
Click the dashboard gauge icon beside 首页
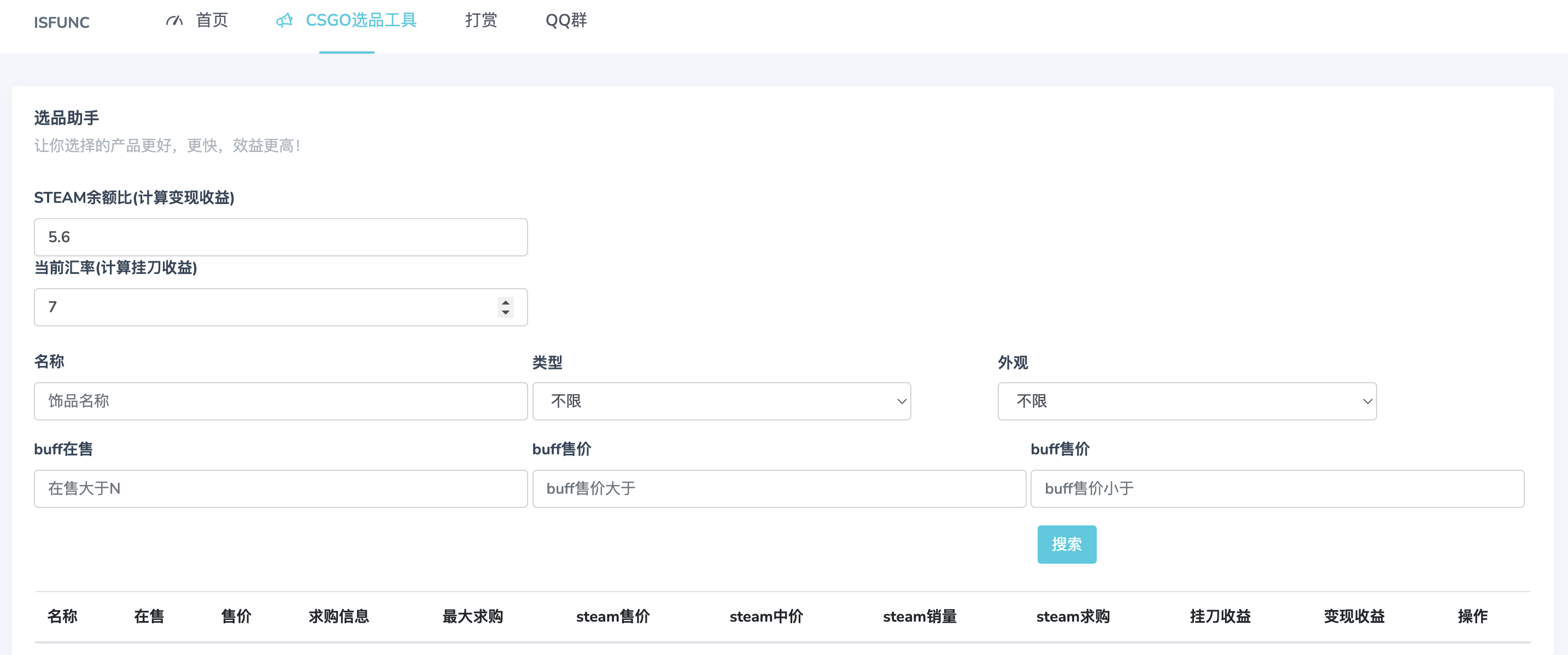point(174,21)
